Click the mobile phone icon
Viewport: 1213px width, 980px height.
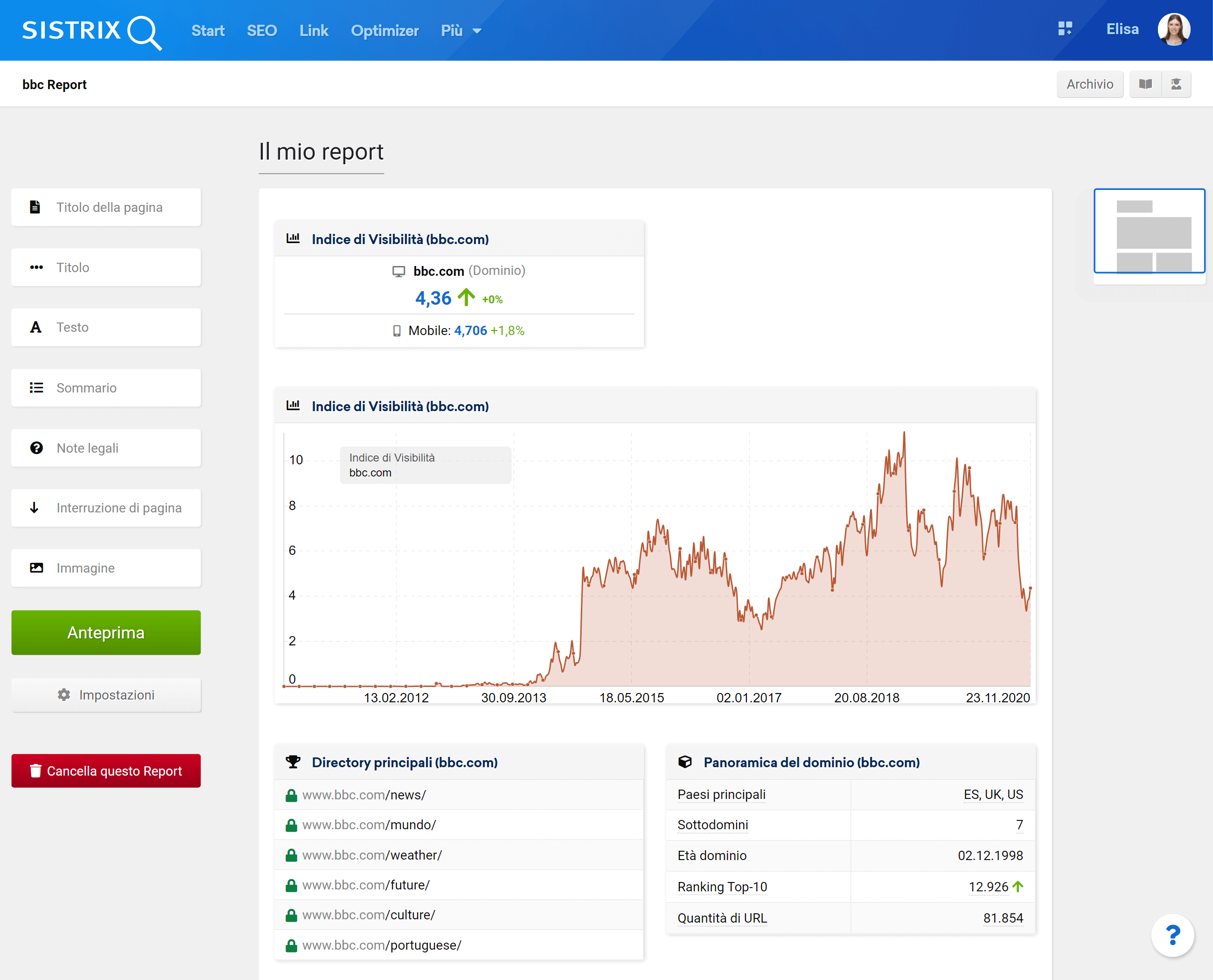[x=397, y=331]
